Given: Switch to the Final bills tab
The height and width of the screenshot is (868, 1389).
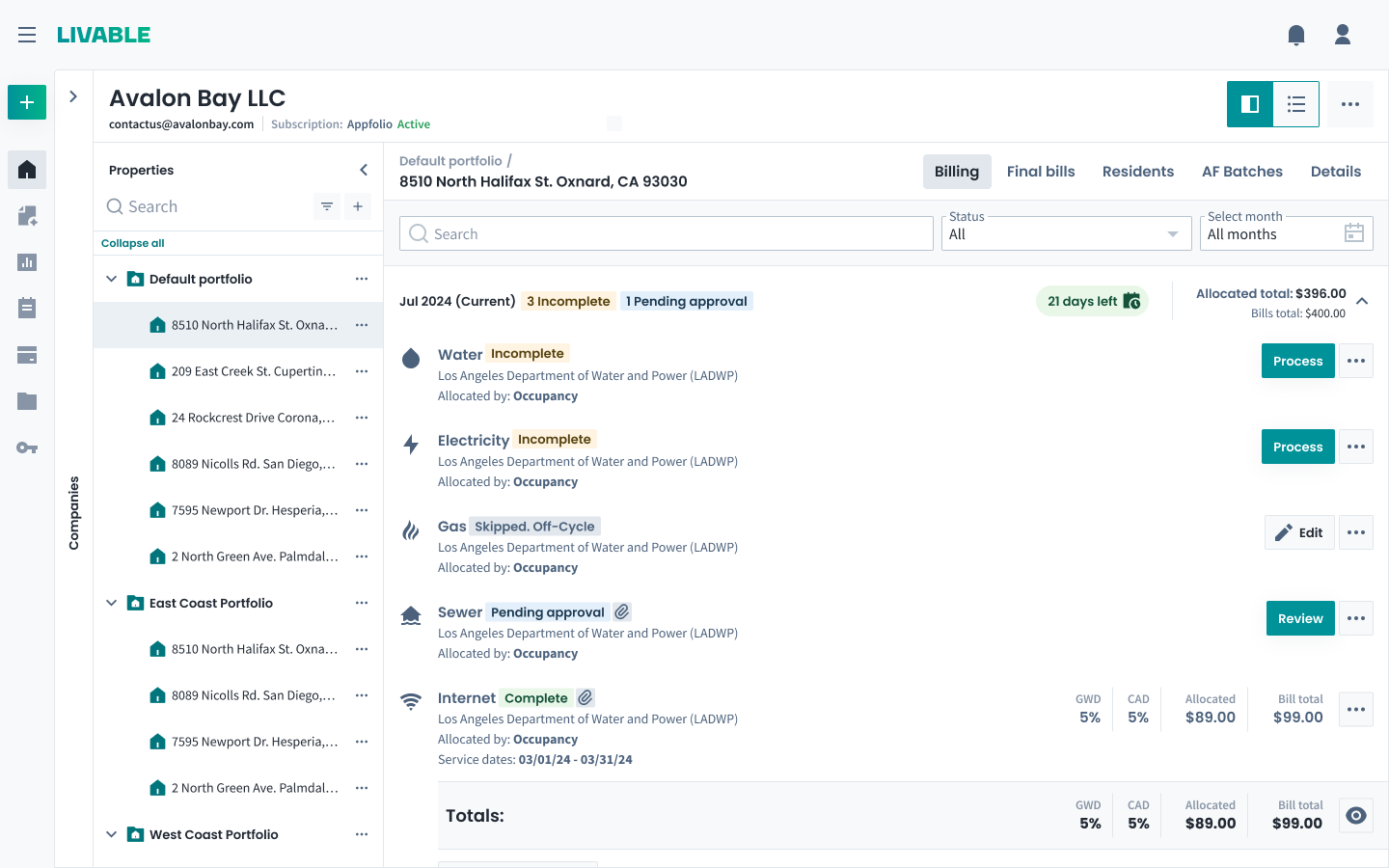Looking at the screenshot, I should click(1041, 172).
